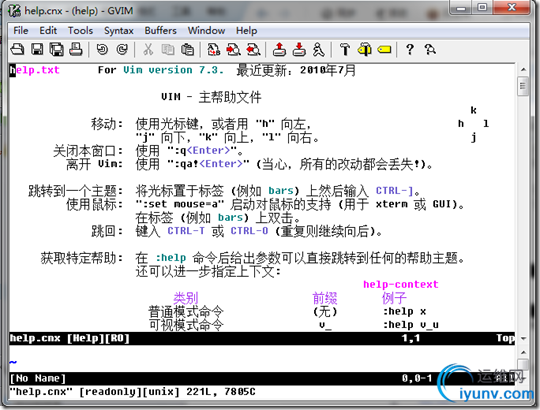540x410 pixels.
Task: Click the Help question mark icon
Action: point(410,50)
